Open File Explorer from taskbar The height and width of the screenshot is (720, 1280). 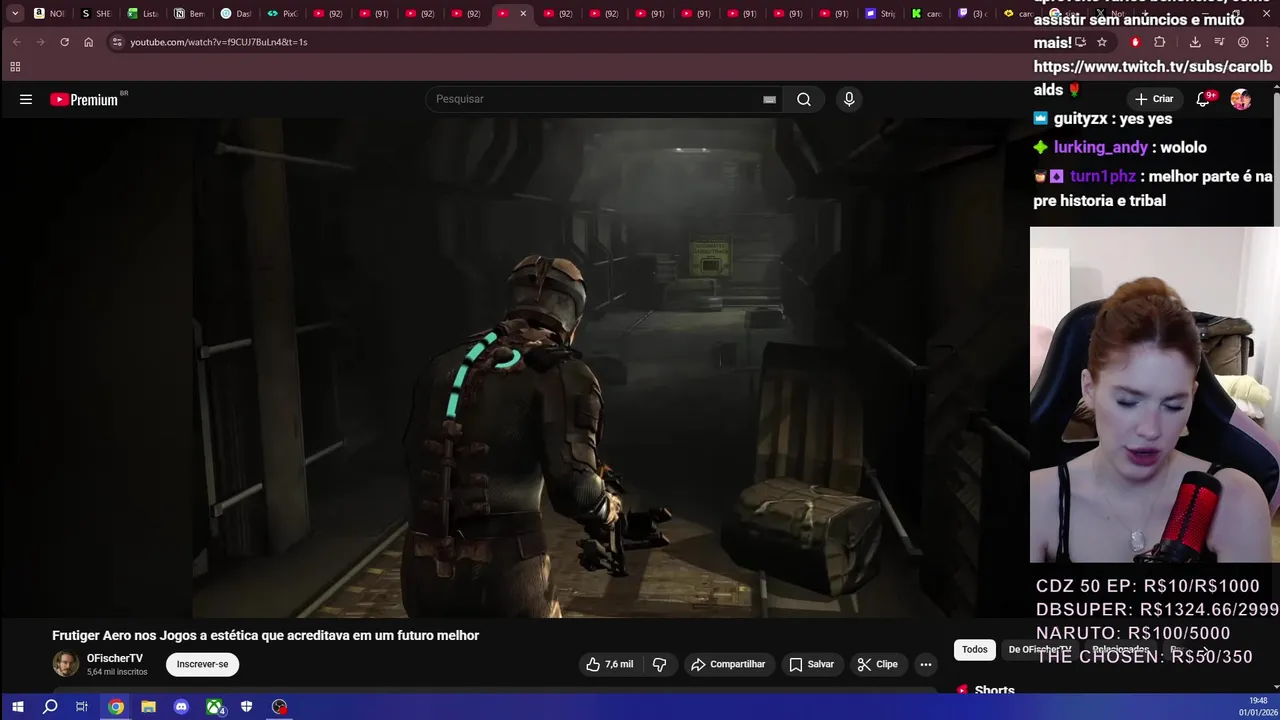click(148, 707)
